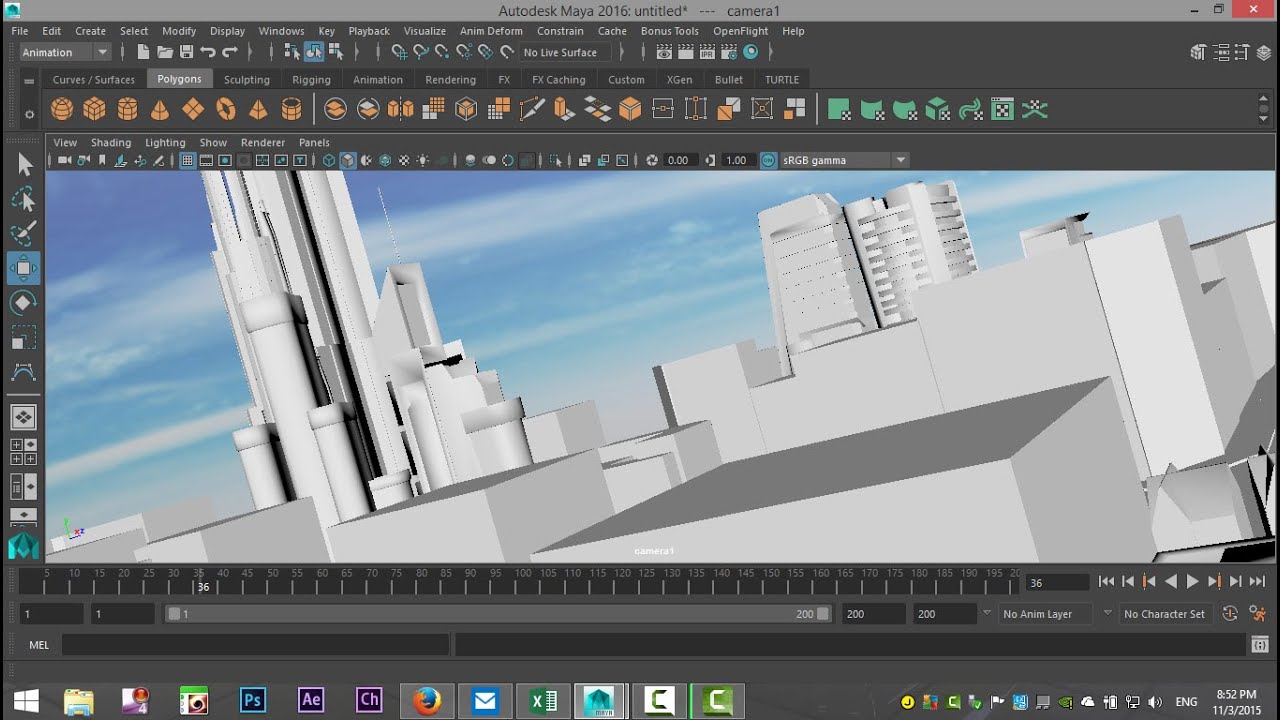
Task: Click frame 100 on the time slider
Action: coord(522,581)
